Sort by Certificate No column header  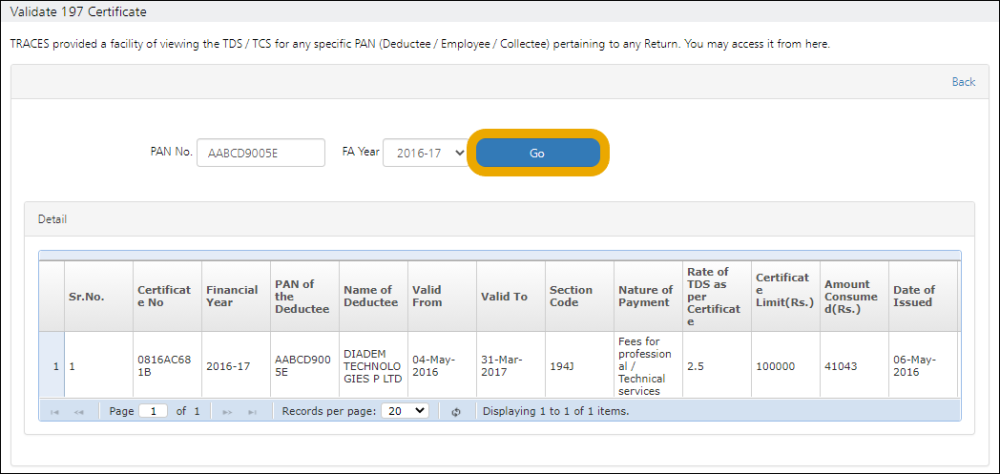pyautogui.click(x=164, y=296)
